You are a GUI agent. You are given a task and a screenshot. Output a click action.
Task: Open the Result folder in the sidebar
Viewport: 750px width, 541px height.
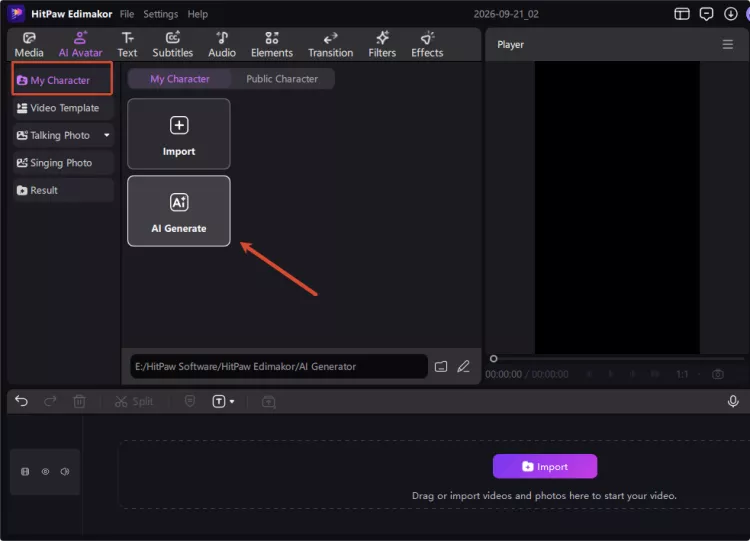coord(63,190)
